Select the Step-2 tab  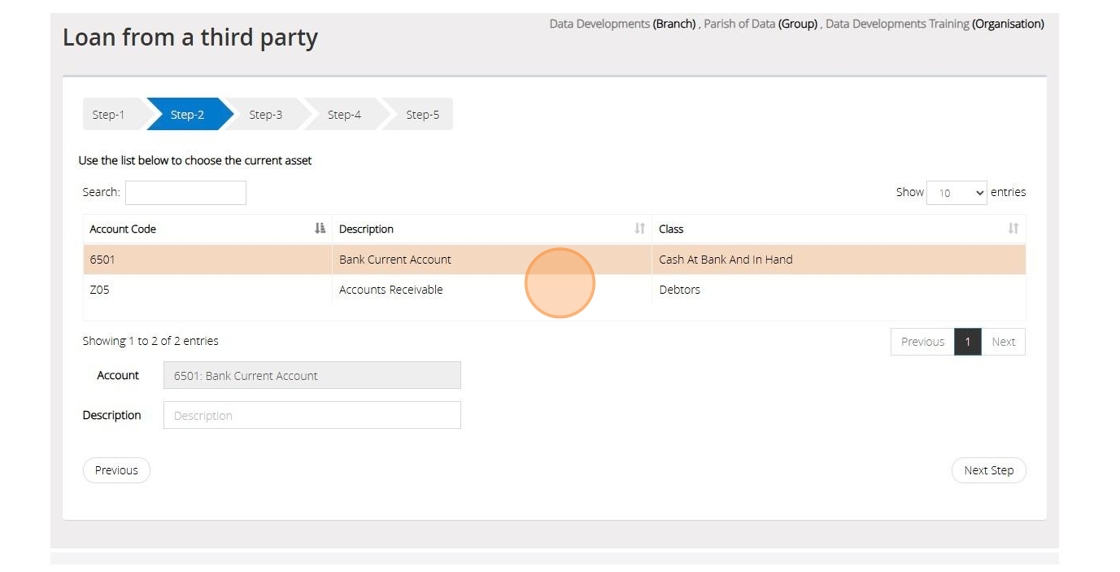[187, 115]
